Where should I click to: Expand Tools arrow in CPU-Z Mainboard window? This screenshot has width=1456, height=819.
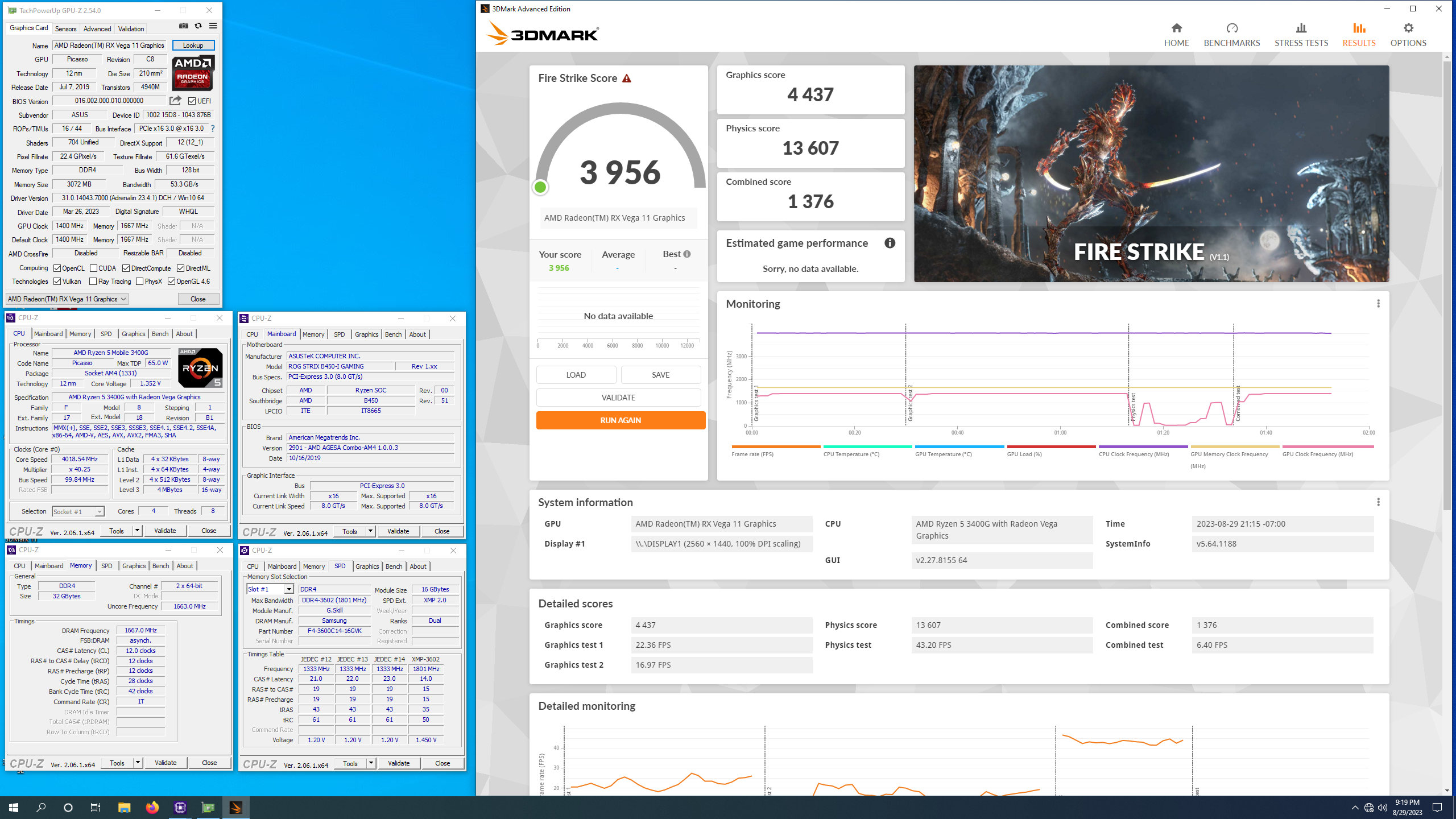[x=370, y=531]
